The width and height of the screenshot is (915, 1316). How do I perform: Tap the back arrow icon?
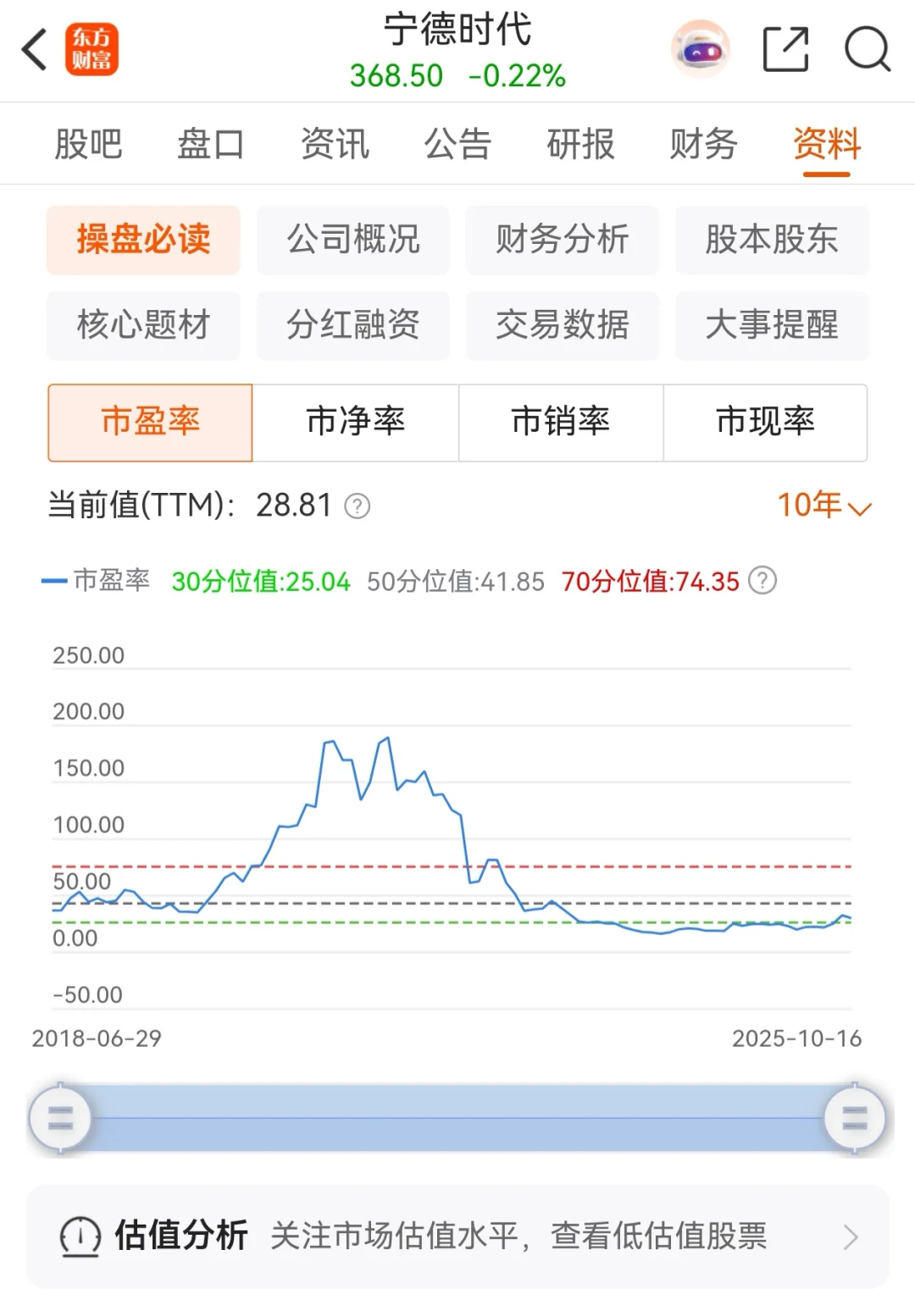click(x=34, y=49)
